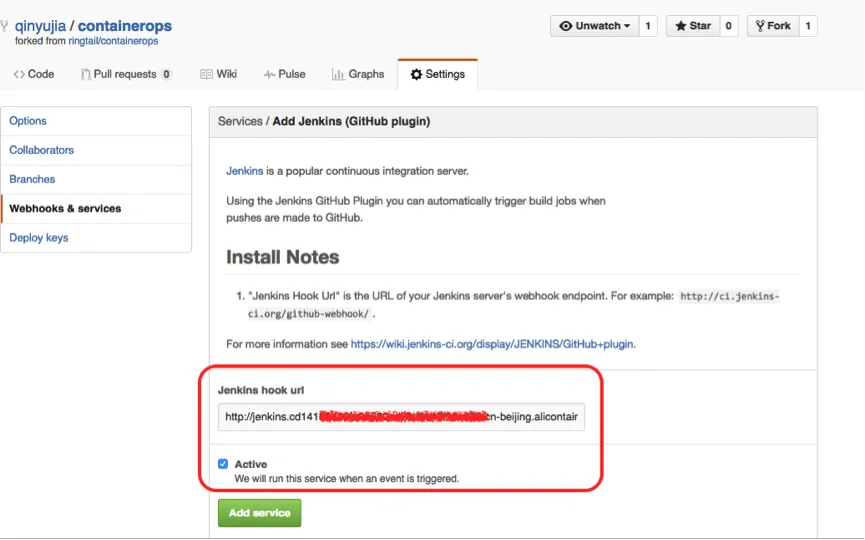Open Options in the settings sidebar
This screenshot has height=540, width=865.
[96, 121]
